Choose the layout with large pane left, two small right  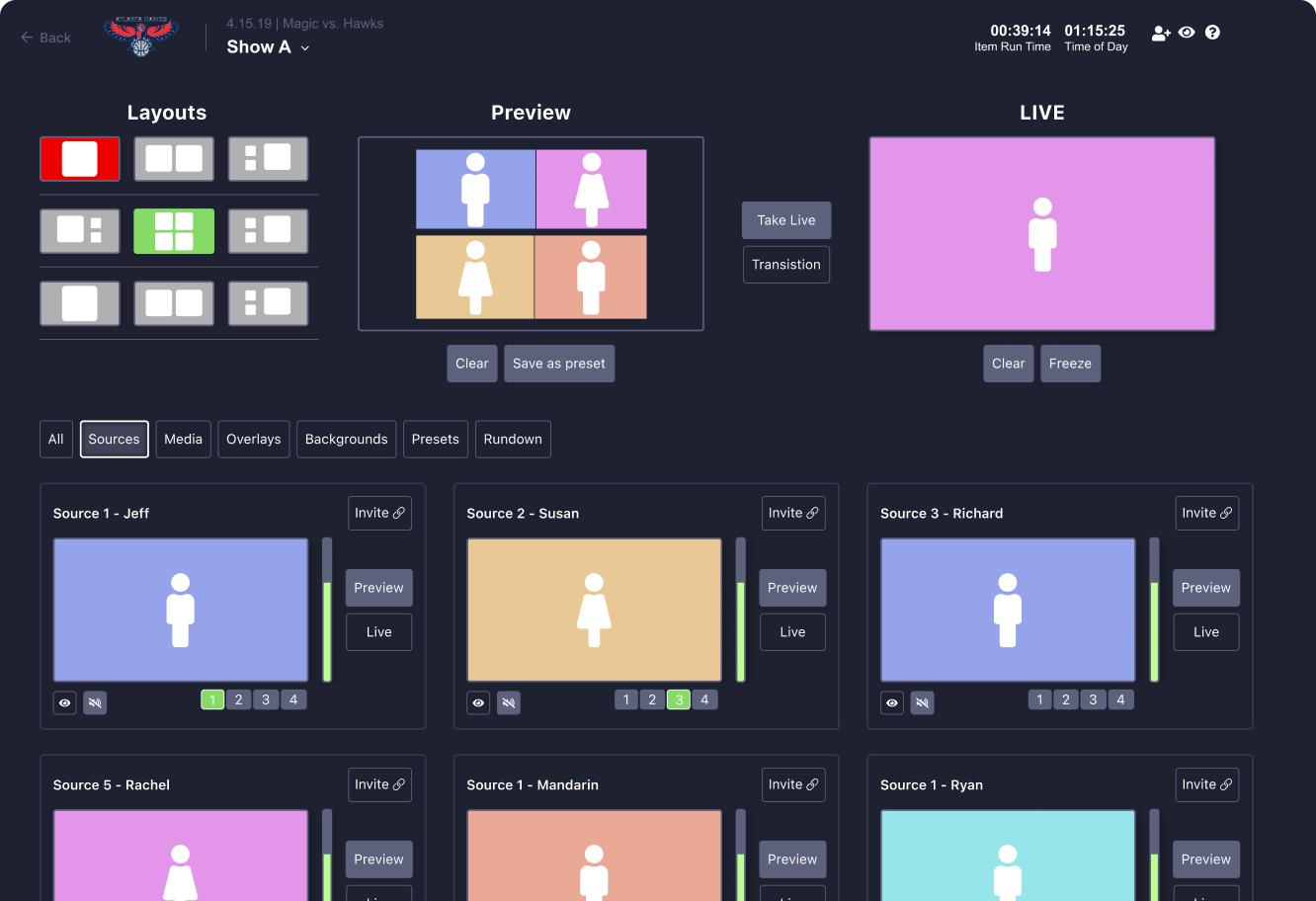tap(80, 231)
